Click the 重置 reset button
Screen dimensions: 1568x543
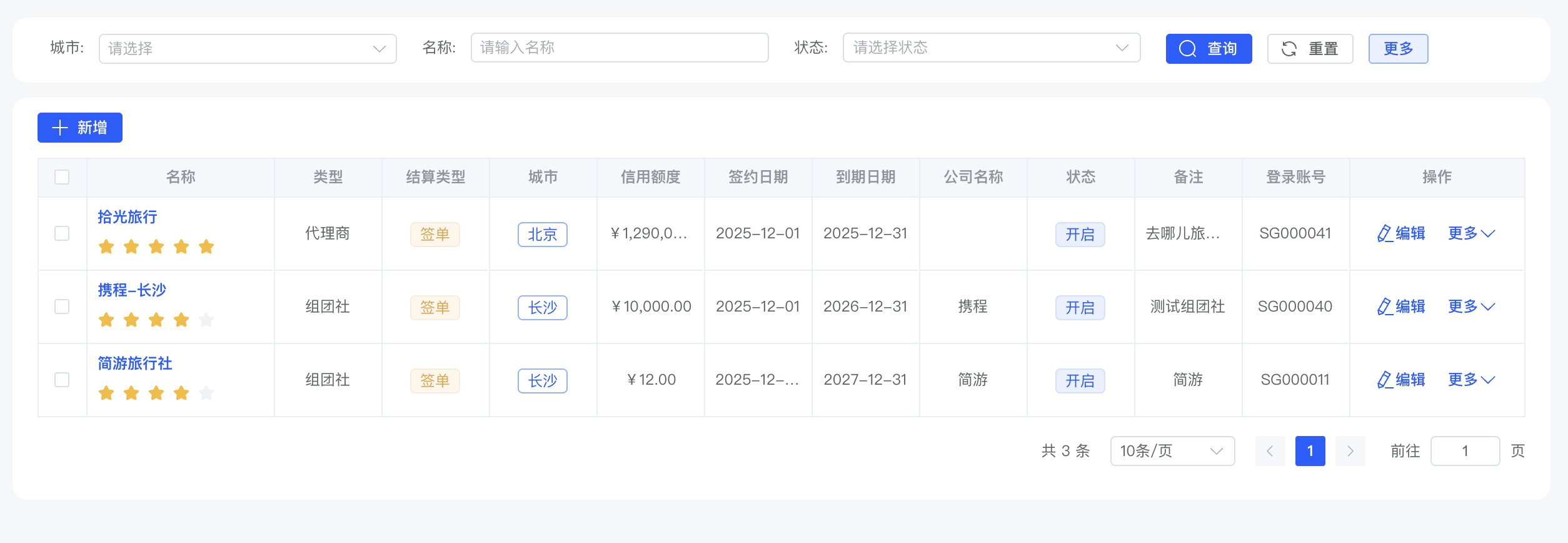(1310, 49)
